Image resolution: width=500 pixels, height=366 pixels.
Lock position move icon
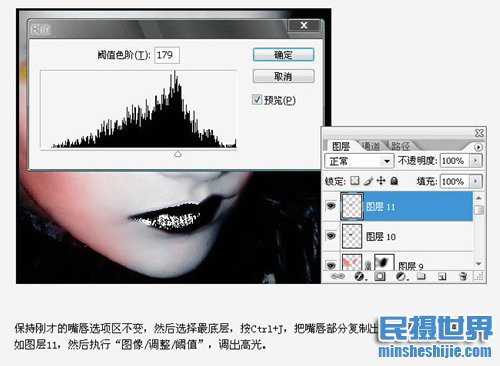[381, 181]
